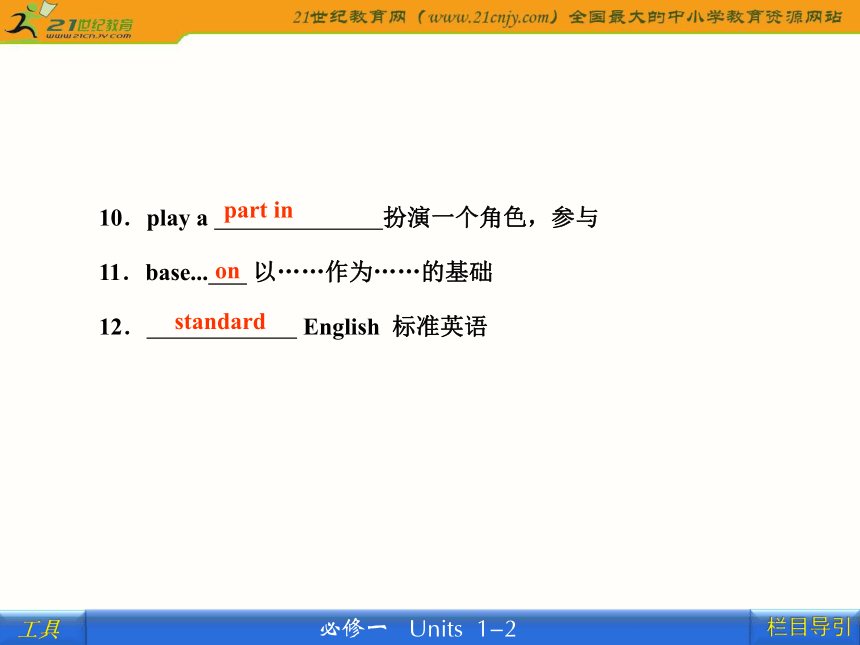Click the word 'English' in item 12
Image resolution: width=860 pixels, height=645 pixels.
(341, 327)
